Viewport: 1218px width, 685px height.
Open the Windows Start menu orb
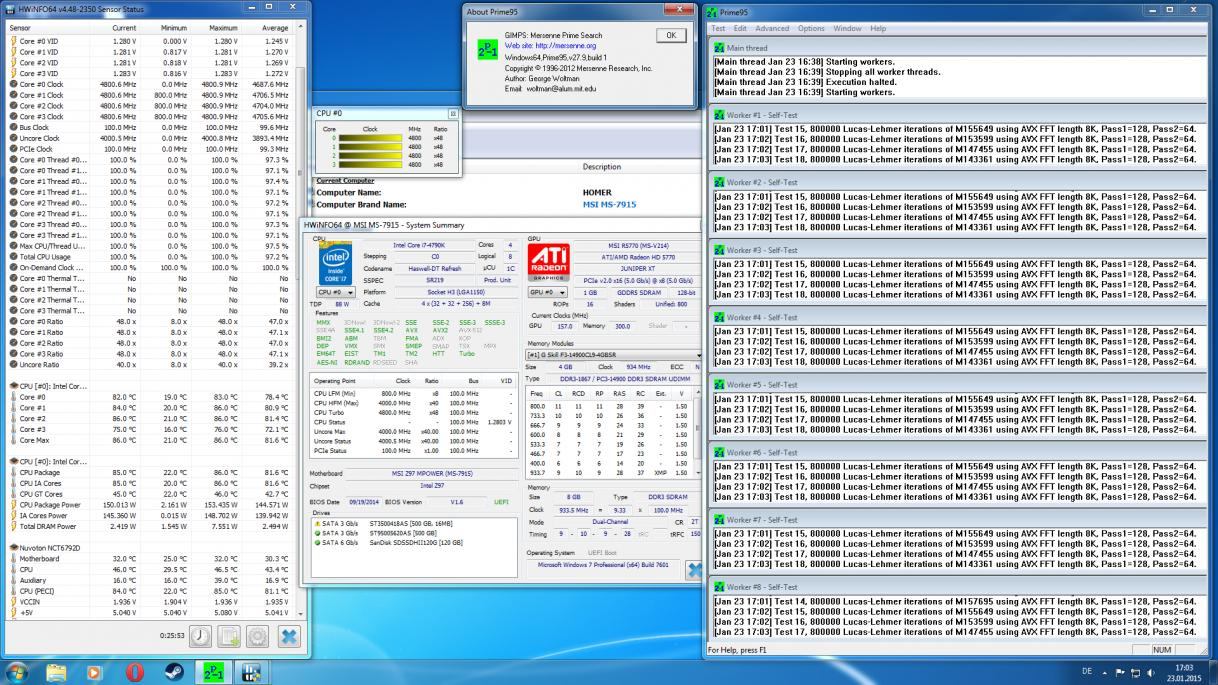[x=17, y=671]
